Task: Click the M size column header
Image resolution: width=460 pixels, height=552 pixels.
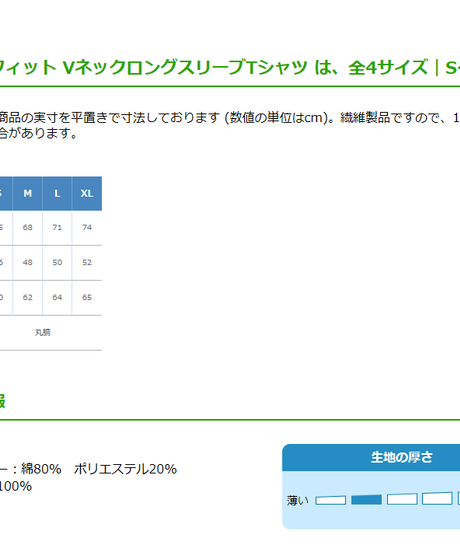Action: pyautogui.click(x=27, y=193)
